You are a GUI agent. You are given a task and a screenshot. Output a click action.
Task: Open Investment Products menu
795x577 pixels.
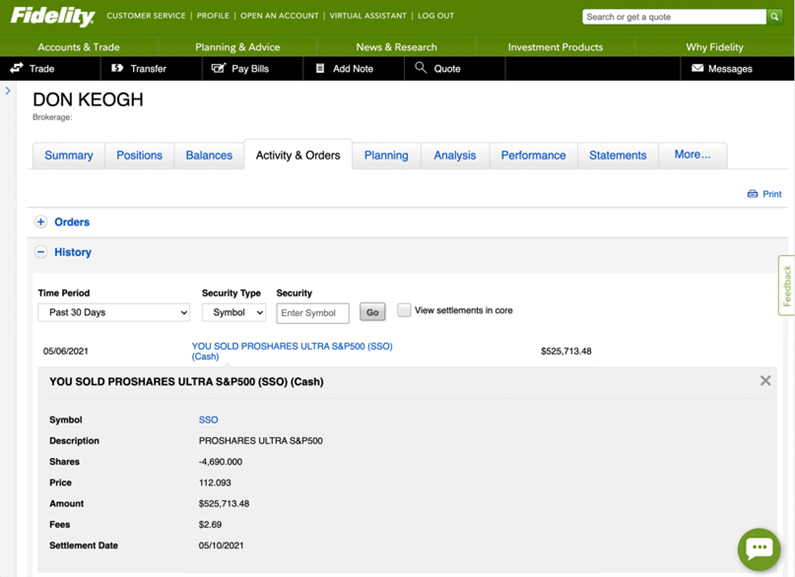click(x=555, y=47)
